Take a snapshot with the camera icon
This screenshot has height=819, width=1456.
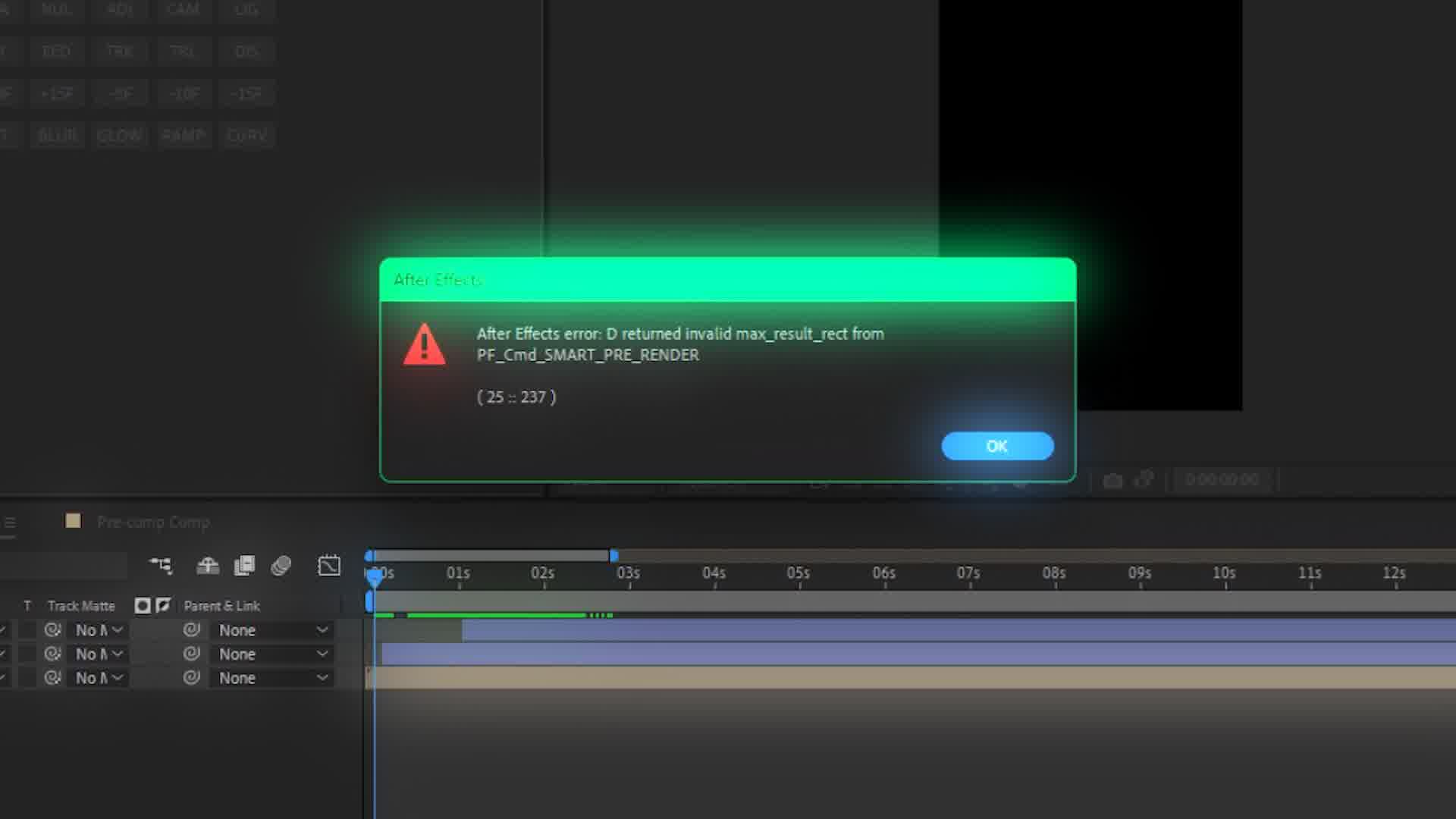click(1112, 480)
